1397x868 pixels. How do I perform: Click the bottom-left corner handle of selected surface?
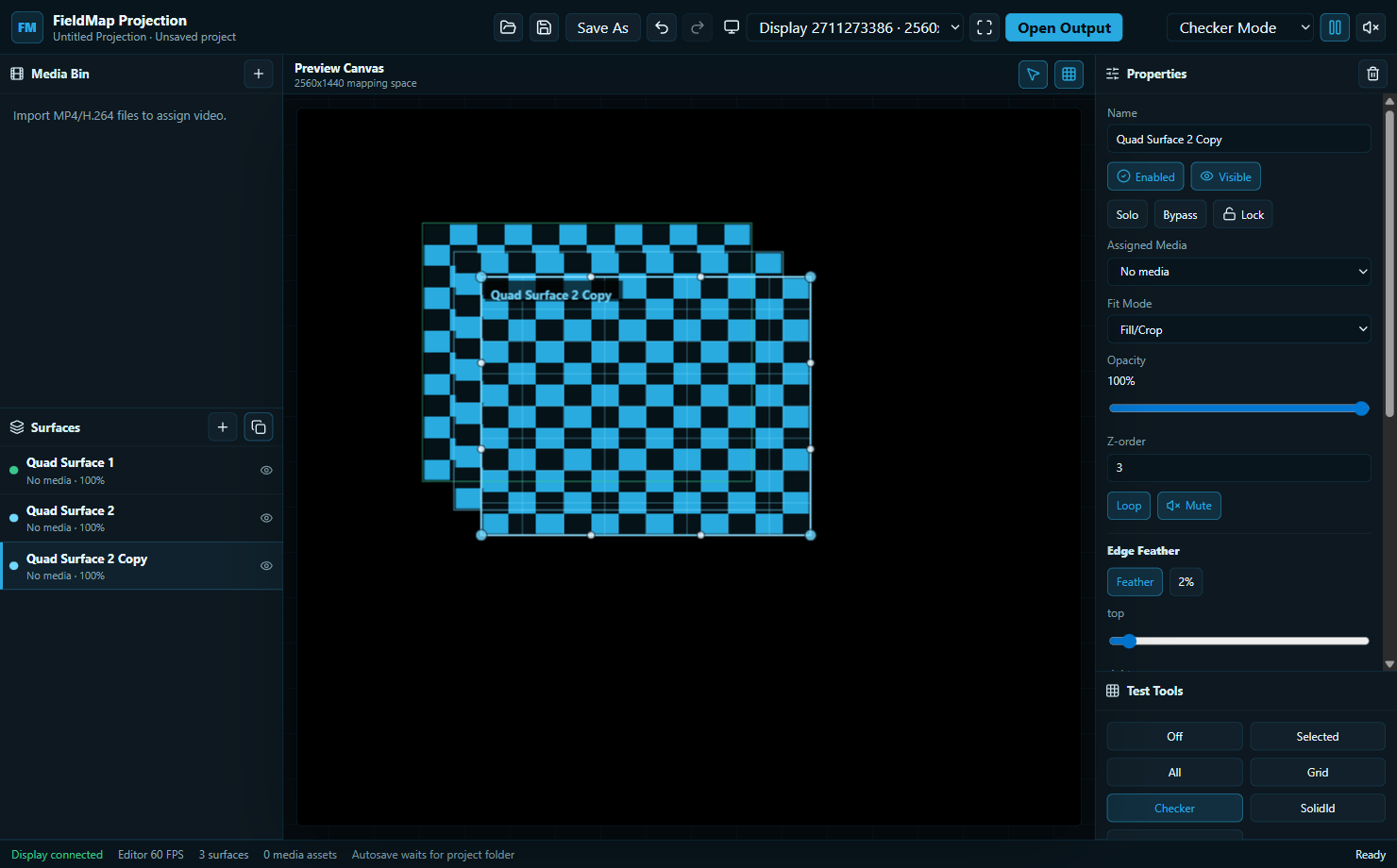coord(481,535)
